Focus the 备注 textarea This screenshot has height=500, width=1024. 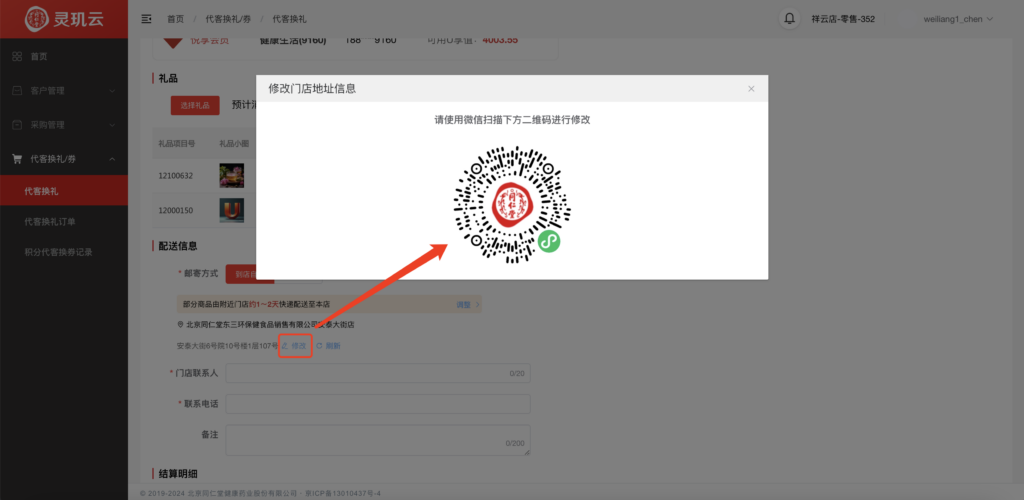coord(377,440)
